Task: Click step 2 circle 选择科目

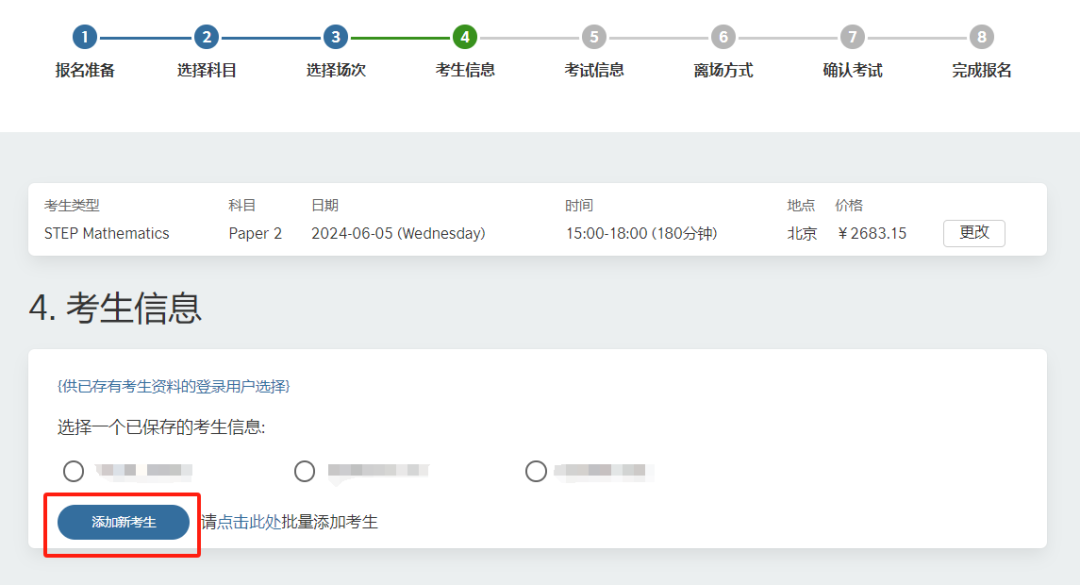Action: [207, 37]
